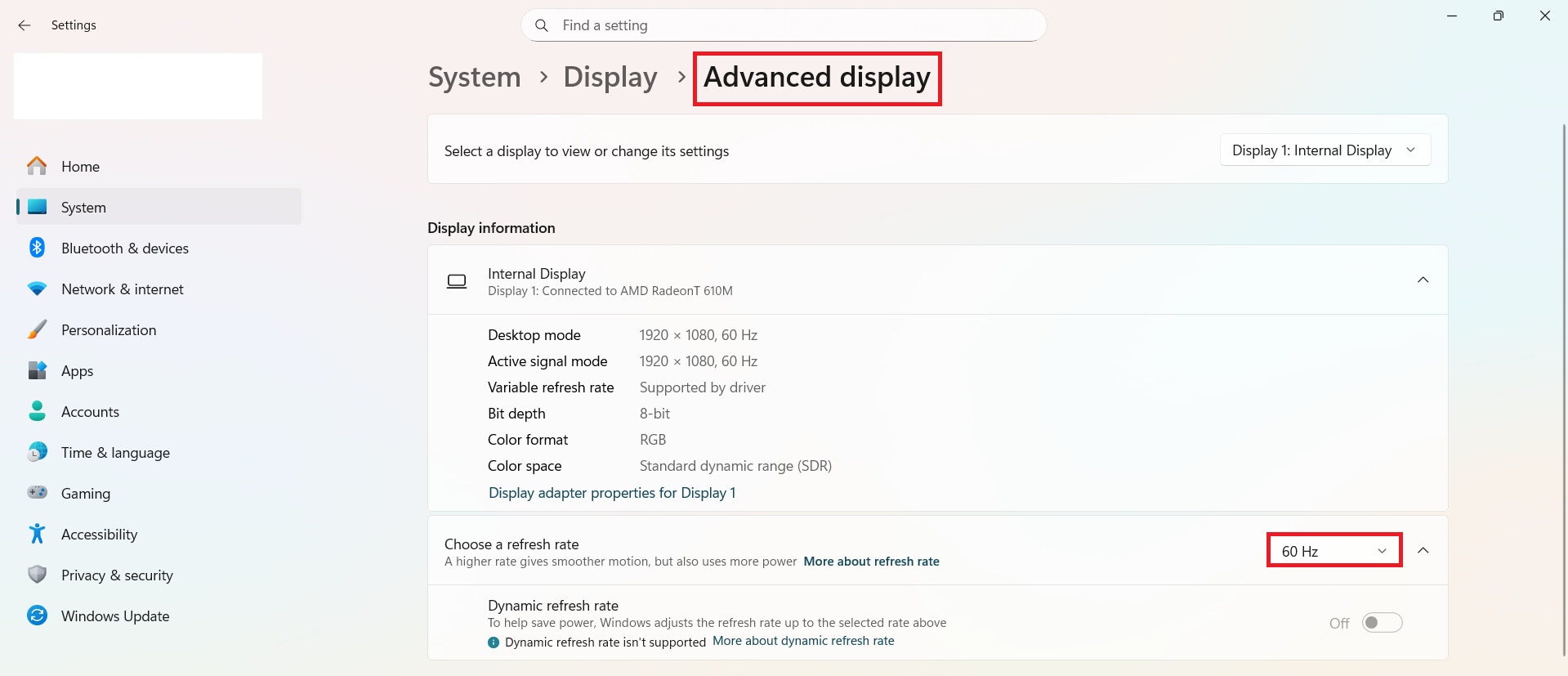The image size is (1568, 676).
Task: Click the search magnifier icon
Action: pos(542,25)
